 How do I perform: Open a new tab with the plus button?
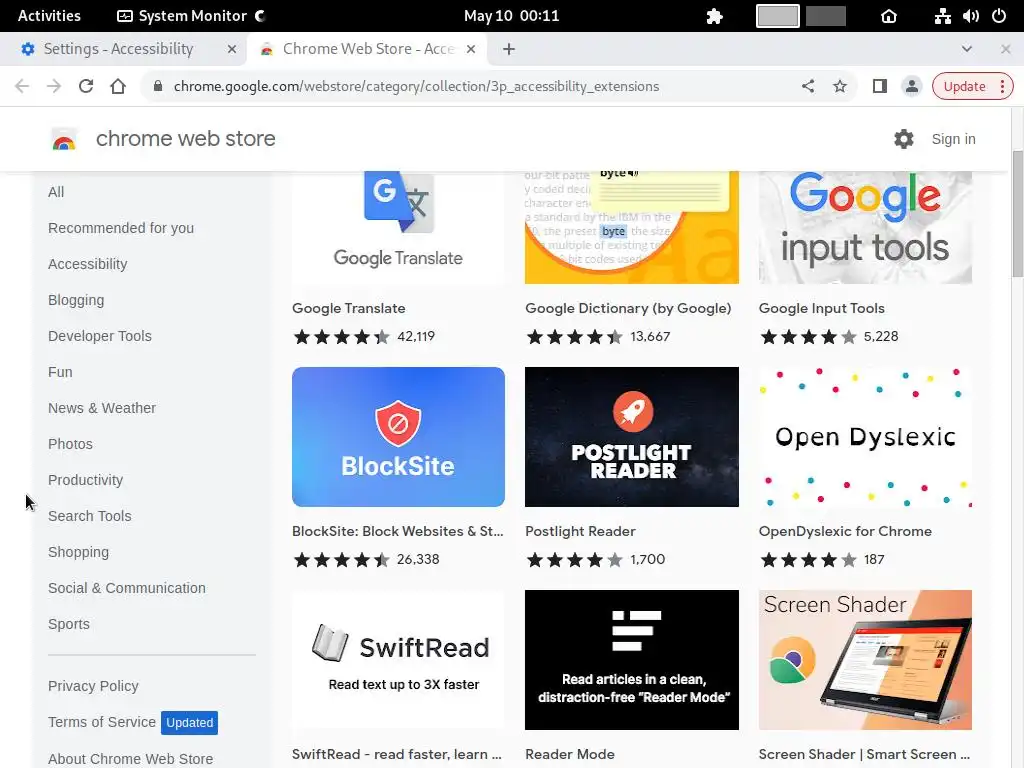(509, 49)
